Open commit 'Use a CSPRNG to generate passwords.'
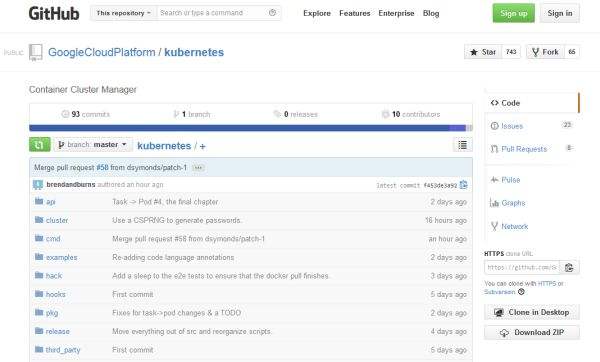Image resolution: width=600 pixels, height=362 pixels. [177, 220]
